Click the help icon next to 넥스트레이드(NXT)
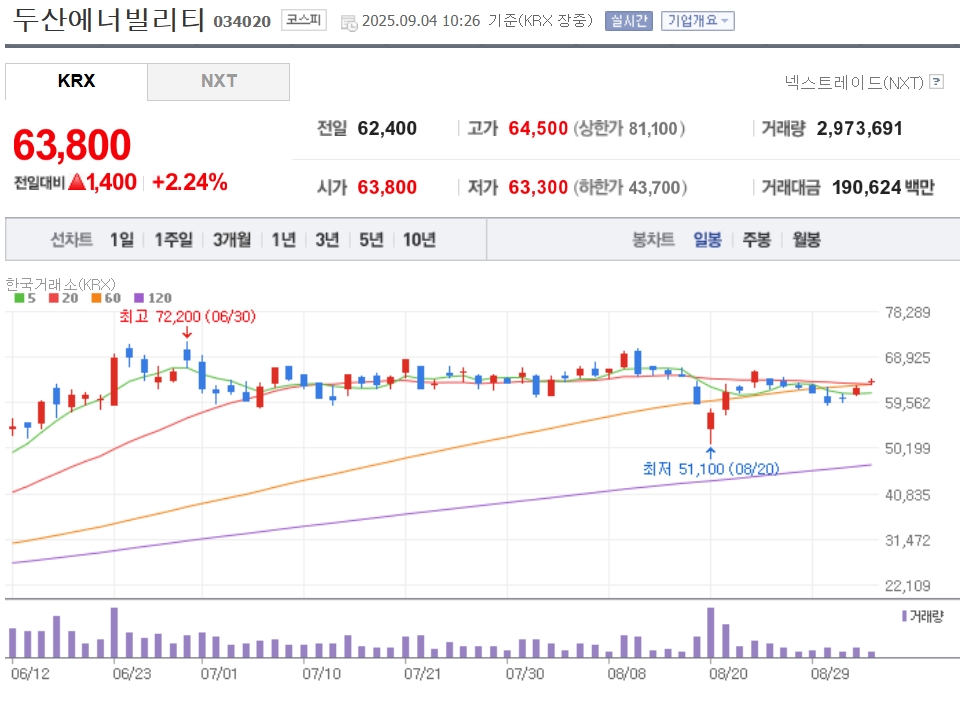This screenshot has height=703, width=960. 936,81
